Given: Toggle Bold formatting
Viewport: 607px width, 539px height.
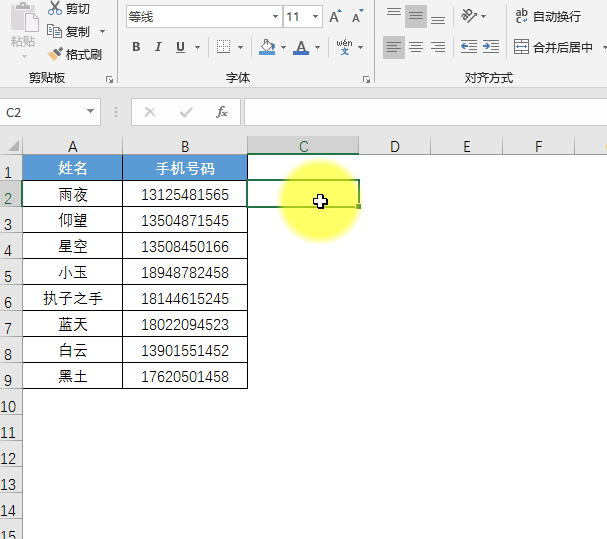Looking at the screenshot, I should (x=136, y=47).
